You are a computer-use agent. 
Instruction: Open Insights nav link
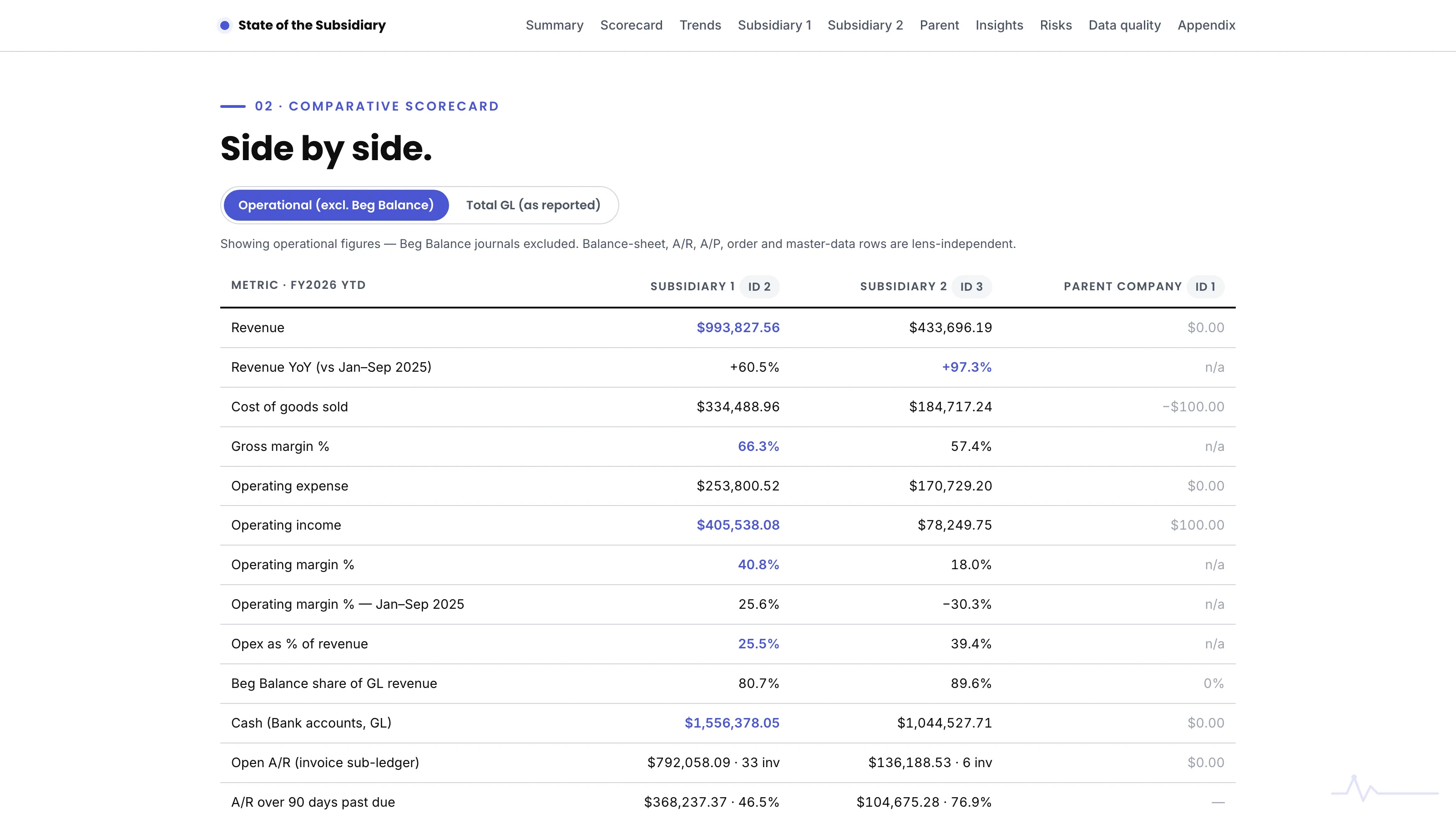point(999,25)
